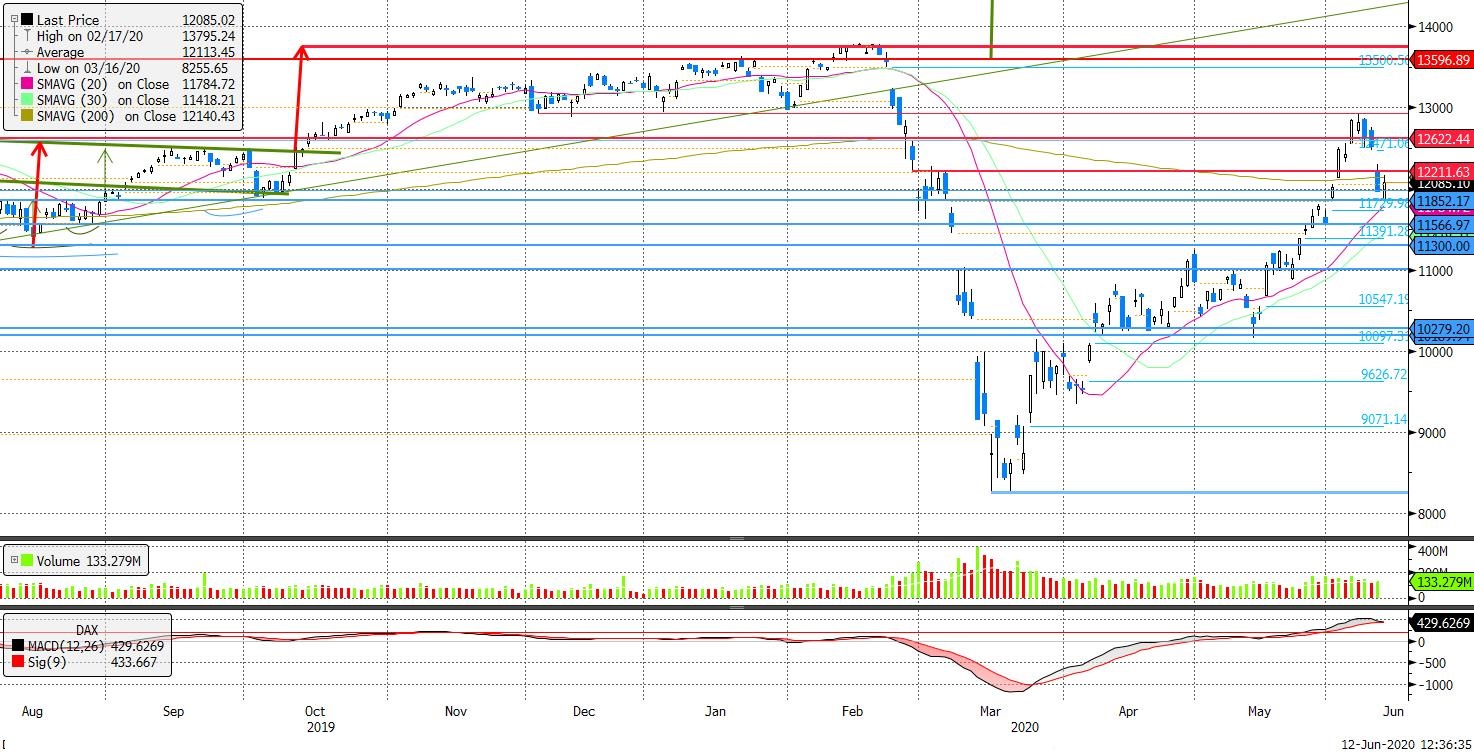Select the 'Last Price' legend label

68,20
